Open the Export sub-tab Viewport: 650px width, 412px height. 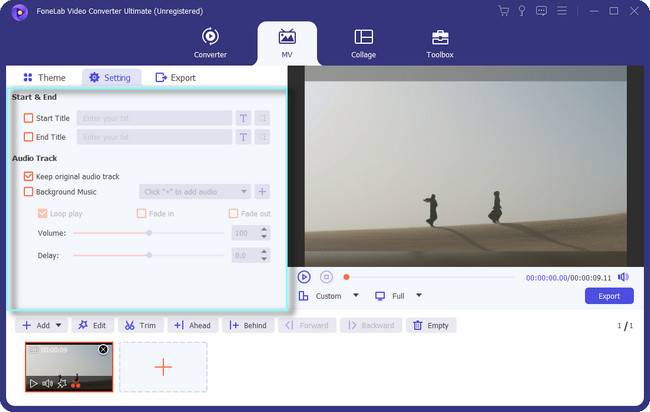175,78
